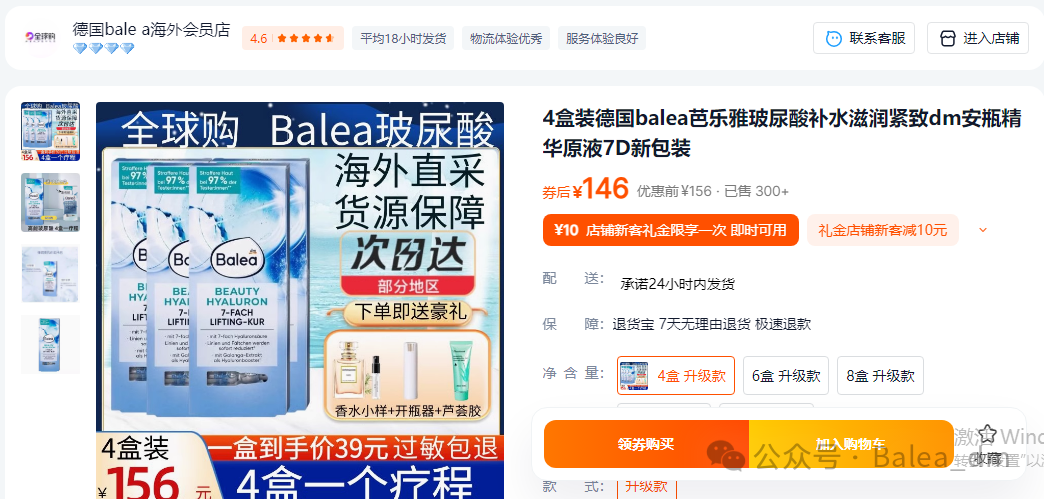Click the 礼金店铺新客减10元 tag
This screenshot has height=499, width=1044.
882,231
